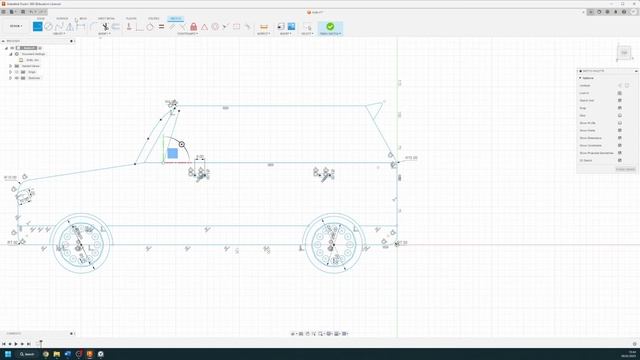Toggle the Show Profile checkbox
Screen dimensions: 640x360
click(x=620, y=123)
